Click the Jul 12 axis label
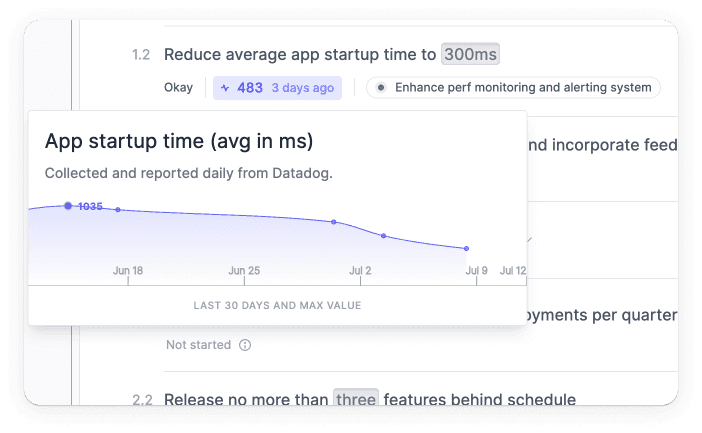Viewport: 702px width, 433px height. pos(513,270)
